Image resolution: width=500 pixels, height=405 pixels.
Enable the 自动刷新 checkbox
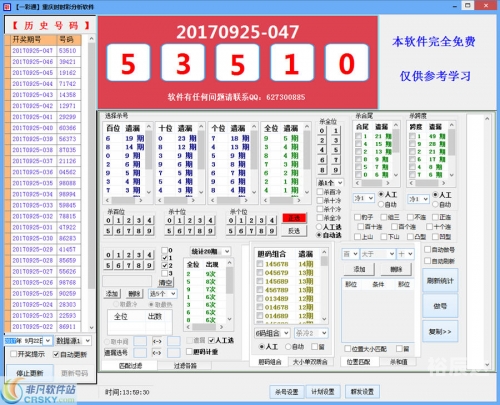click(428, 261)
